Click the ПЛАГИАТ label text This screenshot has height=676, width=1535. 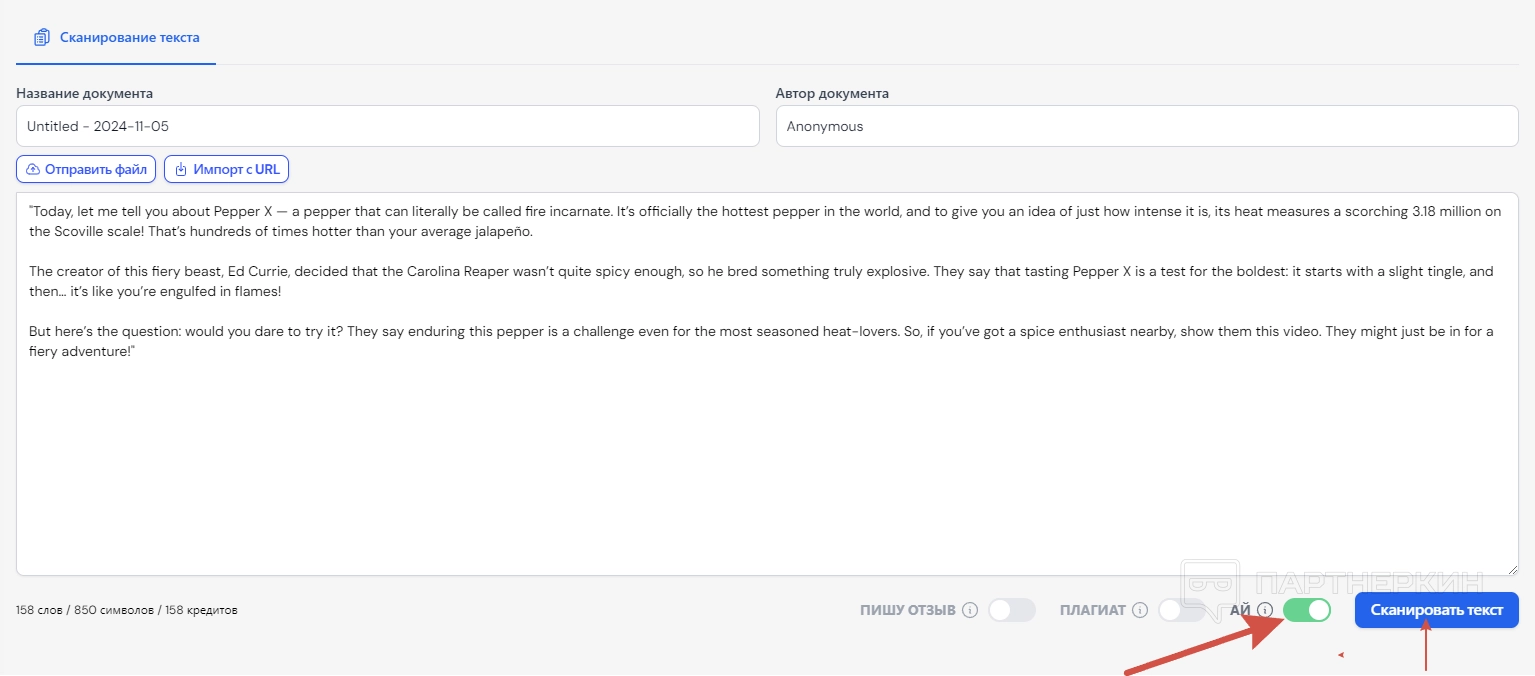coord(1092,610)
